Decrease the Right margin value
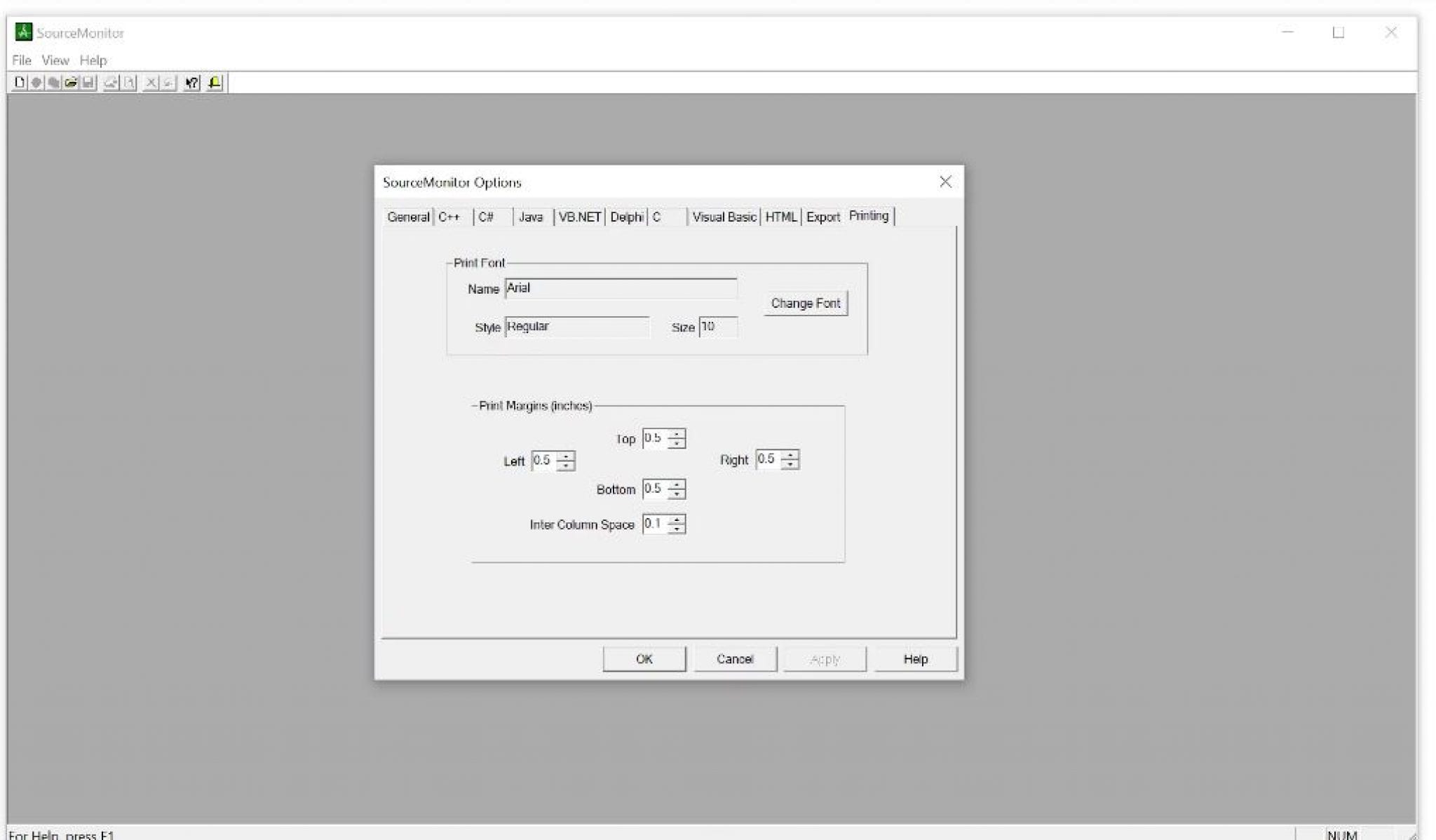Screen dimensions: 1436x840 (x=791, y=463)
